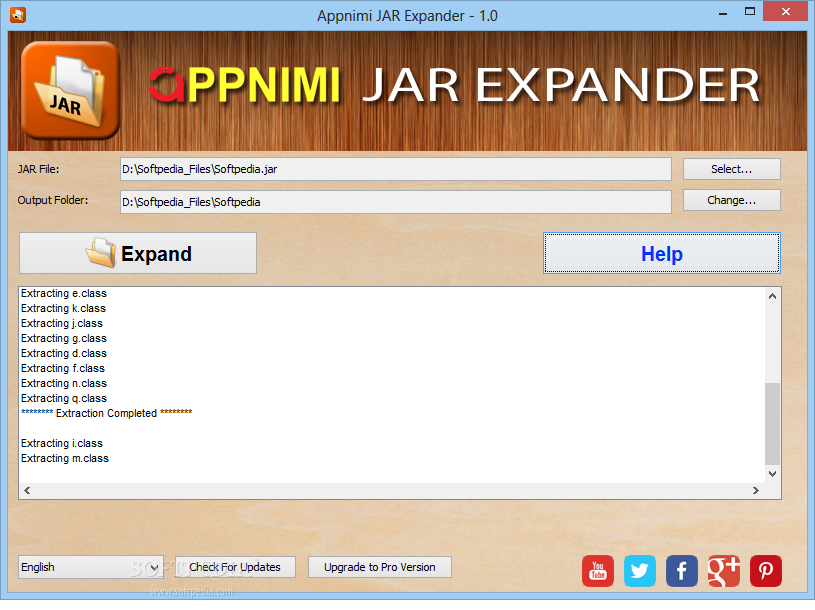Focus the Output Folder path field
The height and width of the screenshot is (610, 815).
(396, 202)
